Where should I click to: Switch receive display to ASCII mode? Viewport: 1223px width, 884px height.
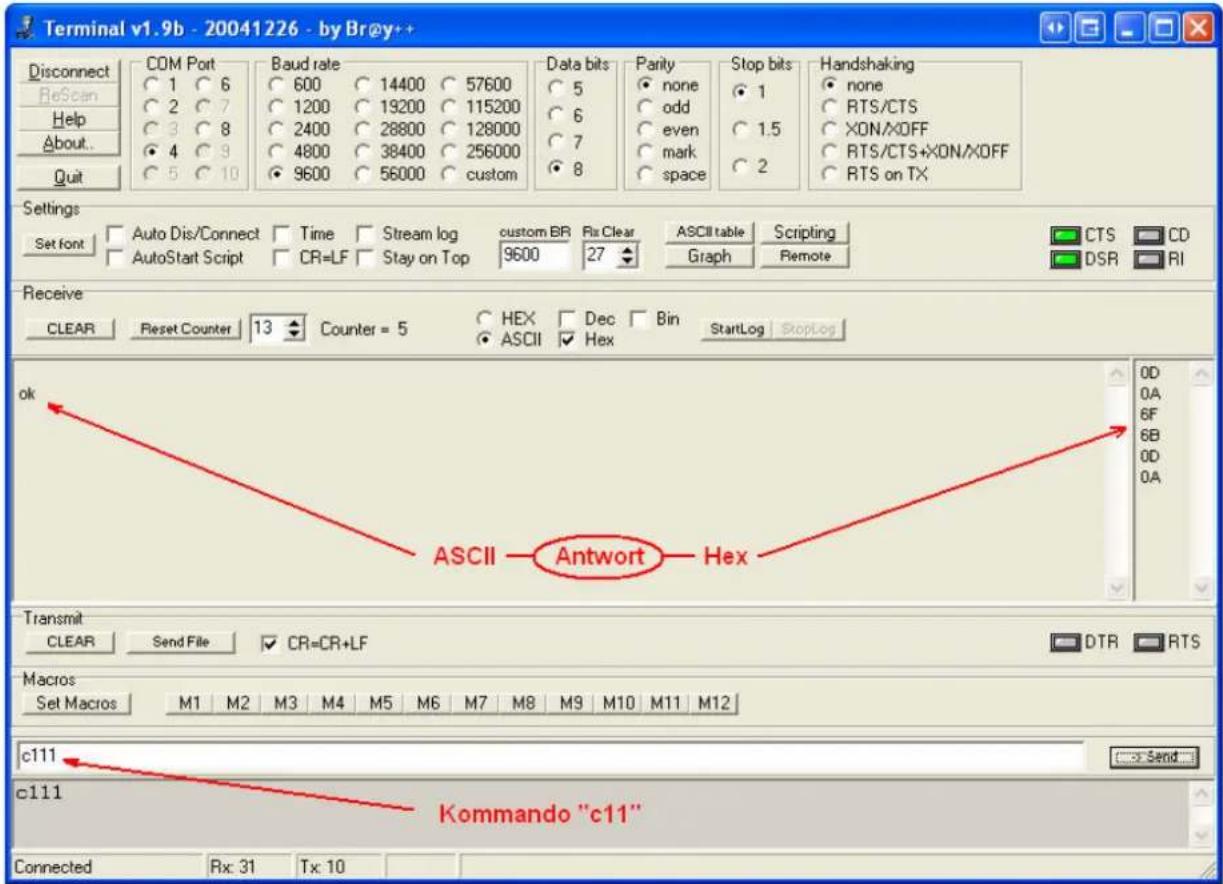tap(485, 340)
